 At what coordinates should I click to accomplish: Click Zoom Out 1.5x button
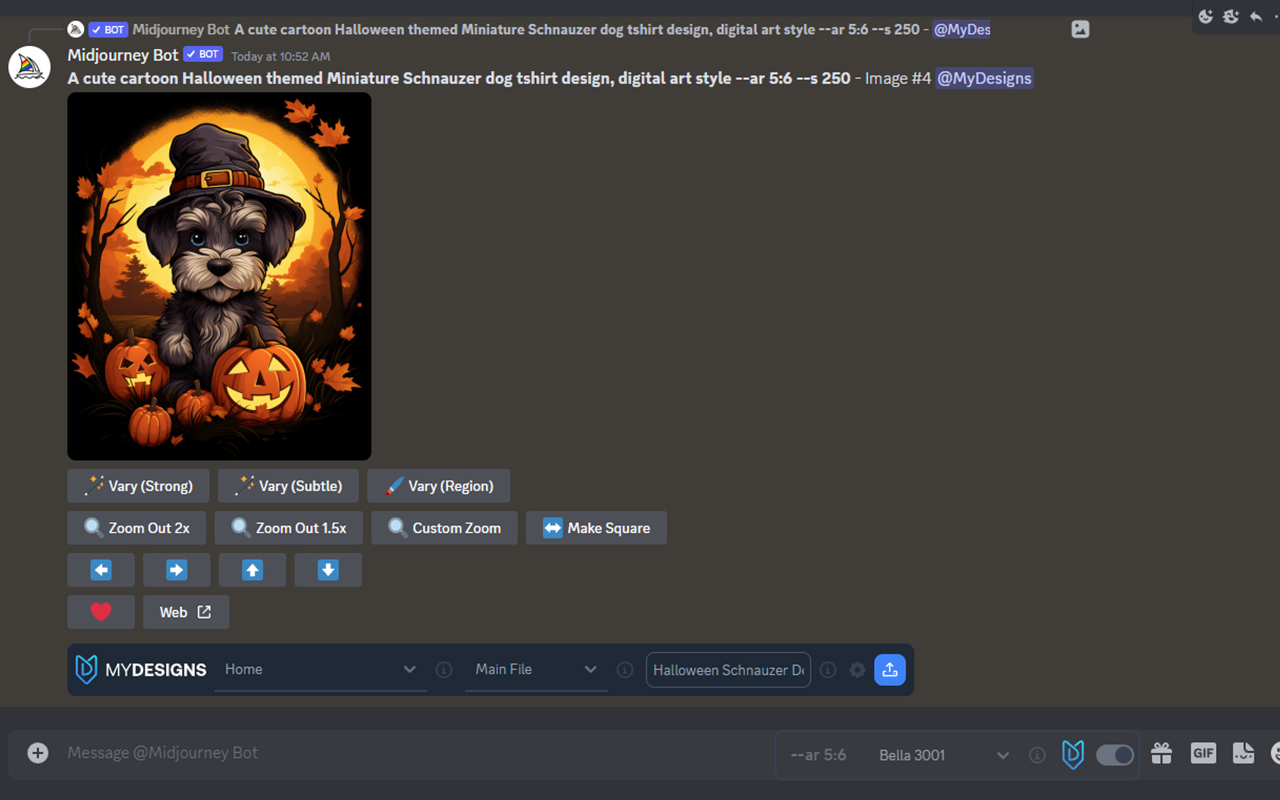click(x=289, y=528)
